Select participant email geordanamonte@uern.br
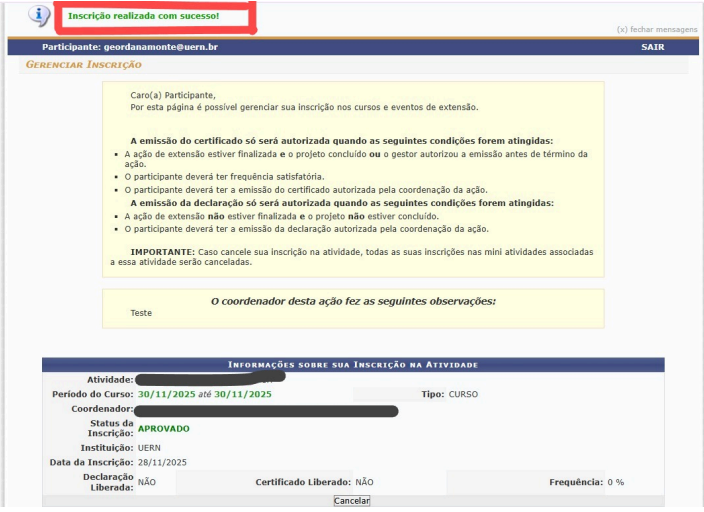704x512 pixels. click(x=161, y=47)
